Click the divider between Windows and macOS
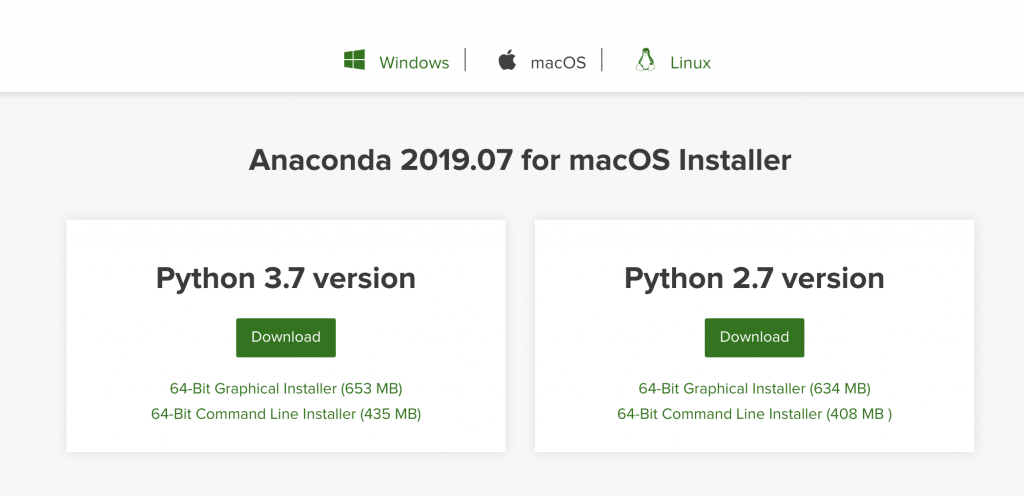1024x496 pixels. click(x=465, y=61)
